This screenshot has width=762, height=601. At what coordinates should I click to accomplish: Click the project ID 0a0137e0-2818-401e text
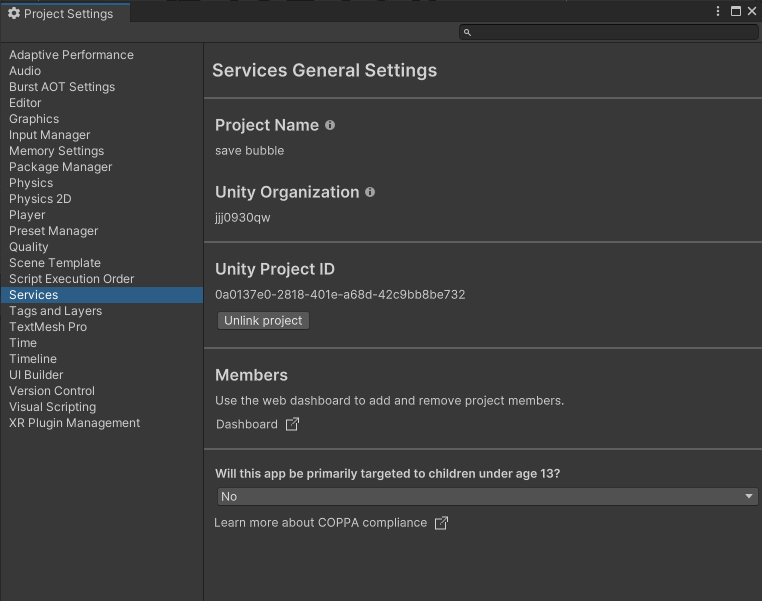coord(340,294)
